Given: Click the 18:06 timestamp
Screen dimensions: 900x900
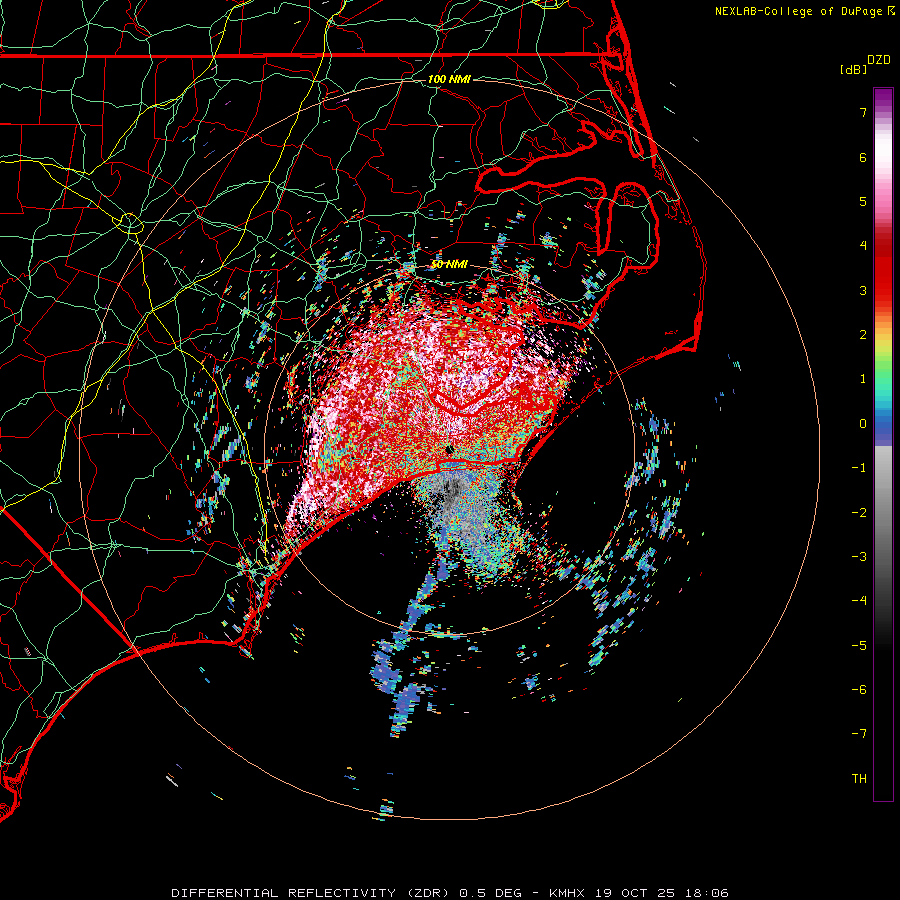Looking at the screenshot, I should (705, 893).
